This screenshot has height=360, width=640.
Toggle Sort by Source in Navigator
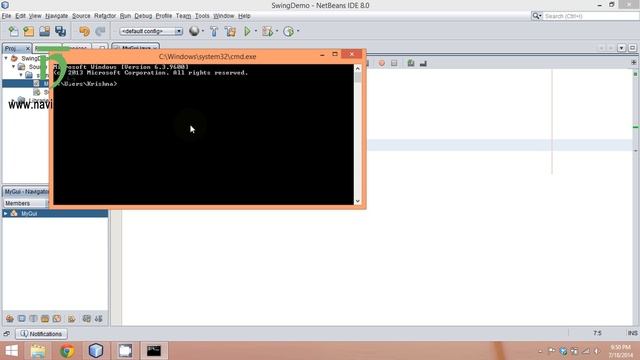(98, 319)
